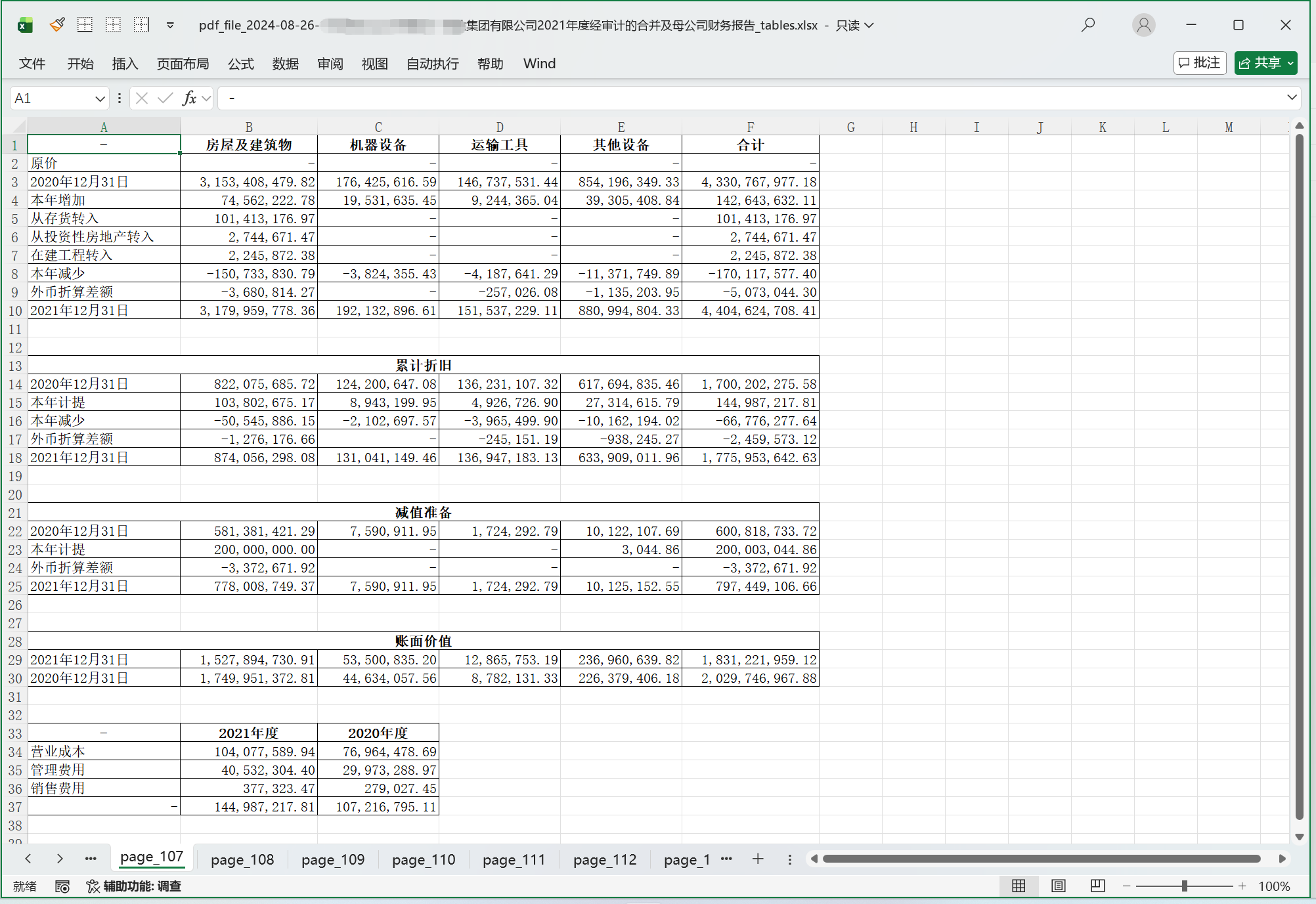Select cell F10 total value
This screenshot has width=1316, height=904.
(x=750, y=311)
